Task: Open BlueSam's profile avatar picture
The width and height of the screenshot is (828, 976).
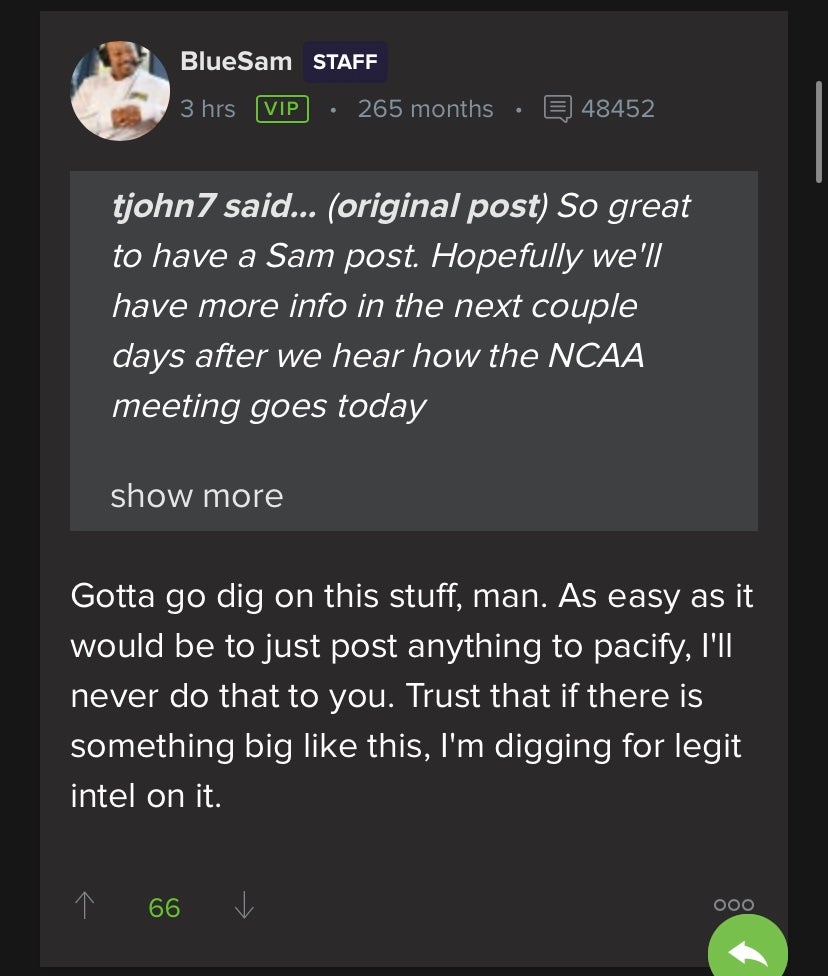Action: point(120,91)
